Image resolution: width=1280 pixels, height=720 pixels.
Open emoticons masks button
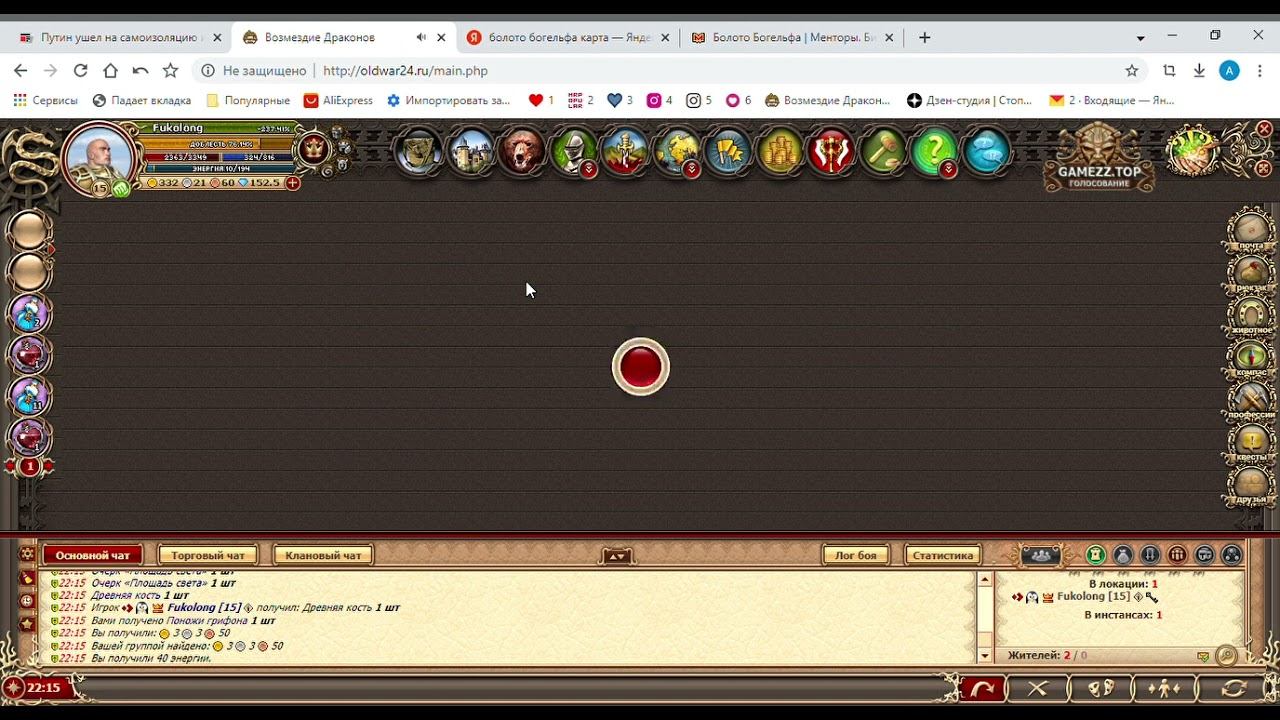pos(1100,689)
